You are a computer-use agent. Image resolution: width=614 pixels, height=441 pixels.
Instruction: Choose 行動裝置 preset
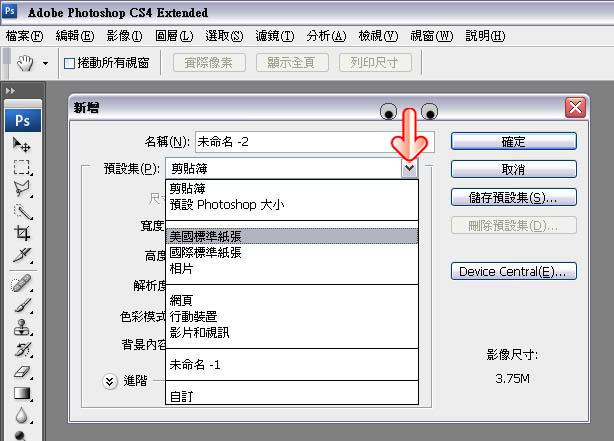tap(292, 316)
